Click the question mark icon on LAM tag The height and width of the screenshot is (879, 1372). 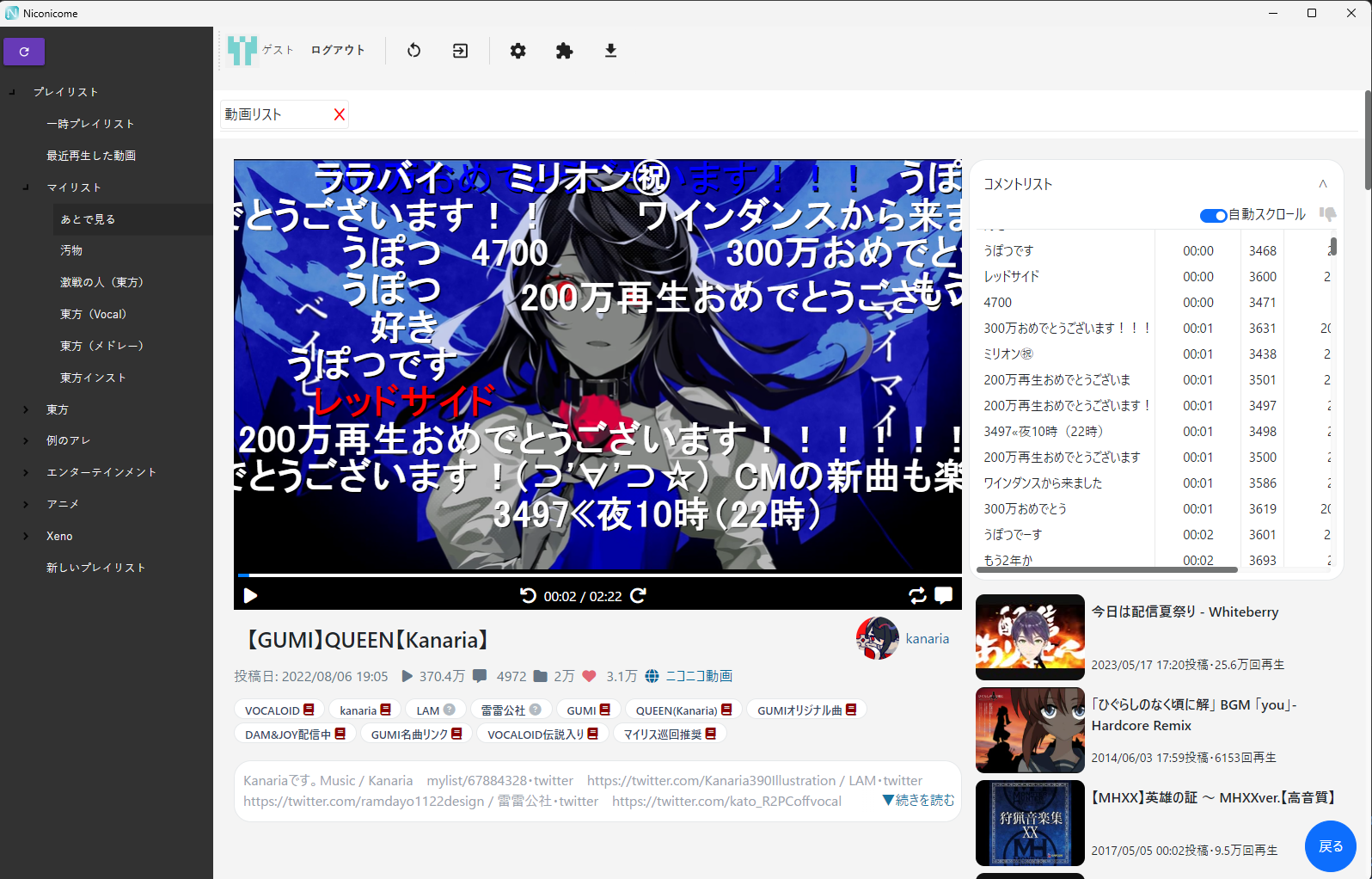pos(449,710)
